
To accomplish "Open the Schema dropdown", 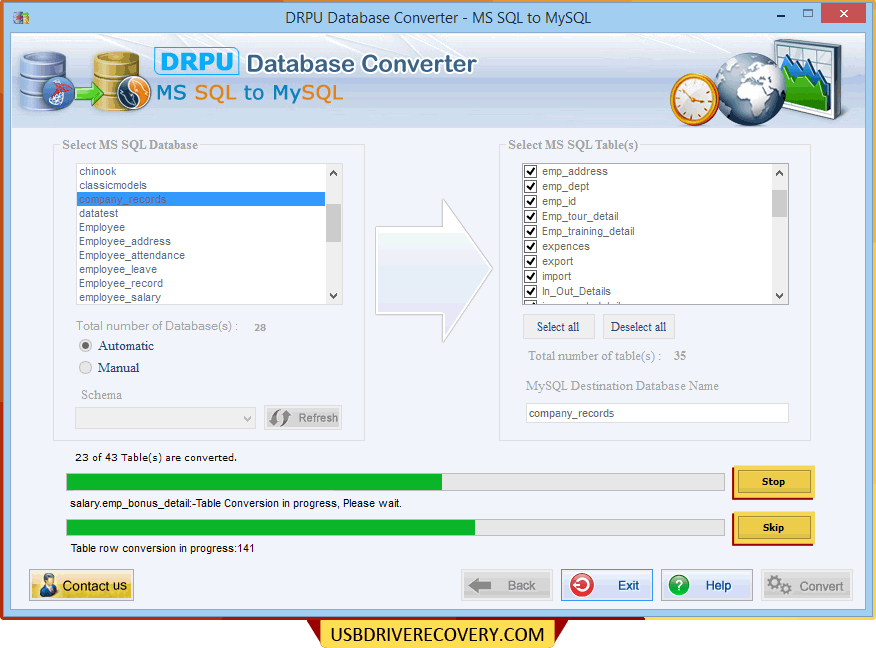I will coord(165,418).
